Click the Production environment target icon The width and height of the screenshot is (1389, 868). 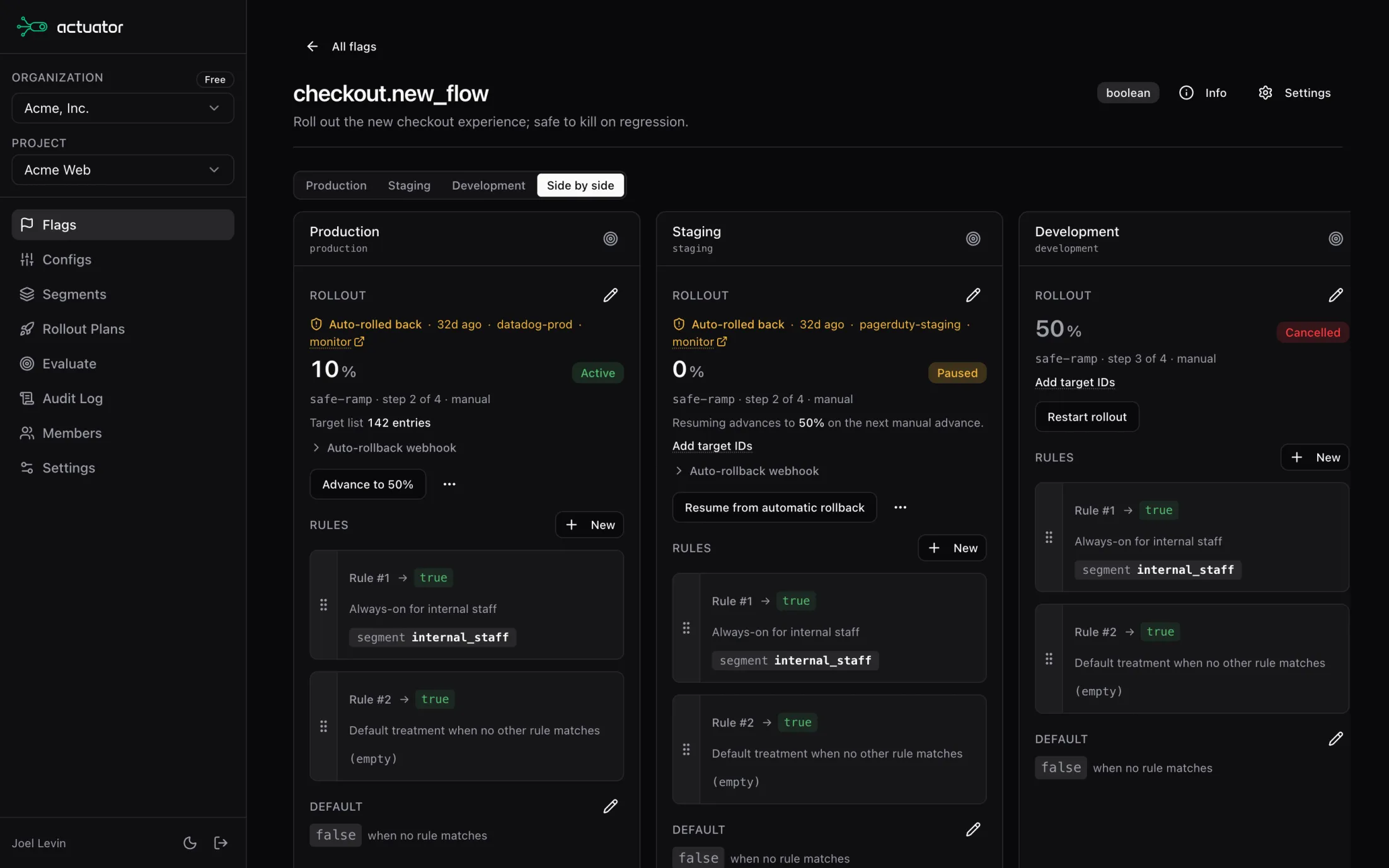(610, 239)
